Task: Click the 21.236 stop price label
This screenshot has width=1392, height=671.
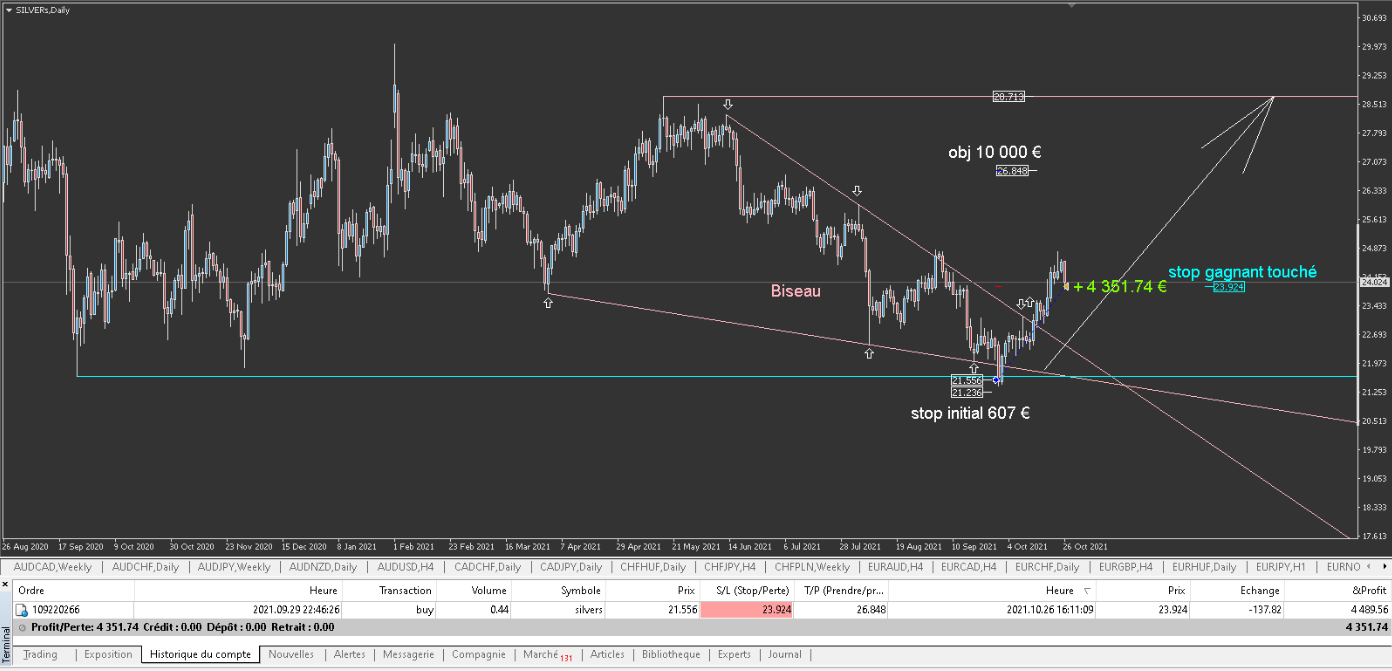Action: point(967,393)
